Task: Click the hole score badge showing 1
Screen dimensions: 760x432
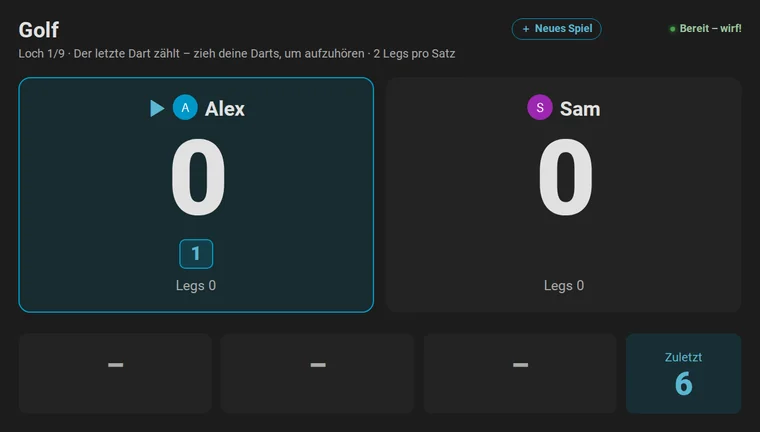Action: (x=196, y=254)
